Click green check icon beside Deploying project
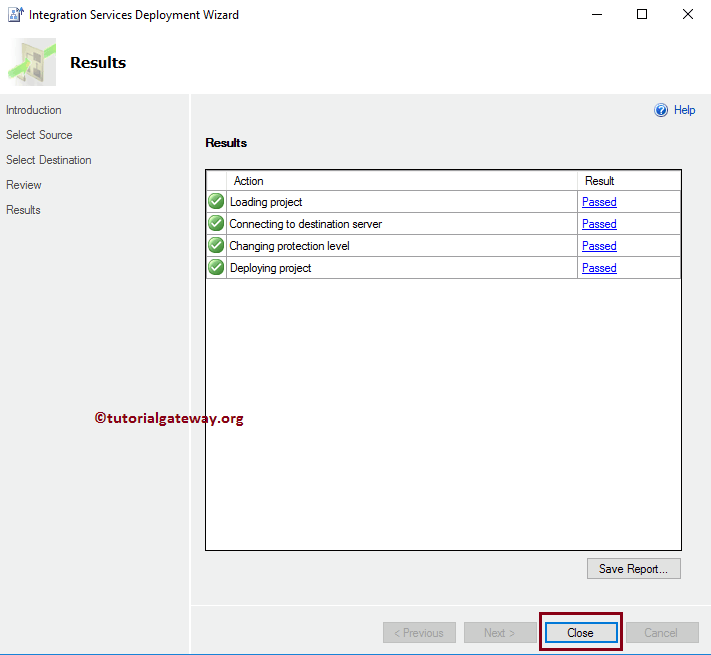 pos(216,267)
